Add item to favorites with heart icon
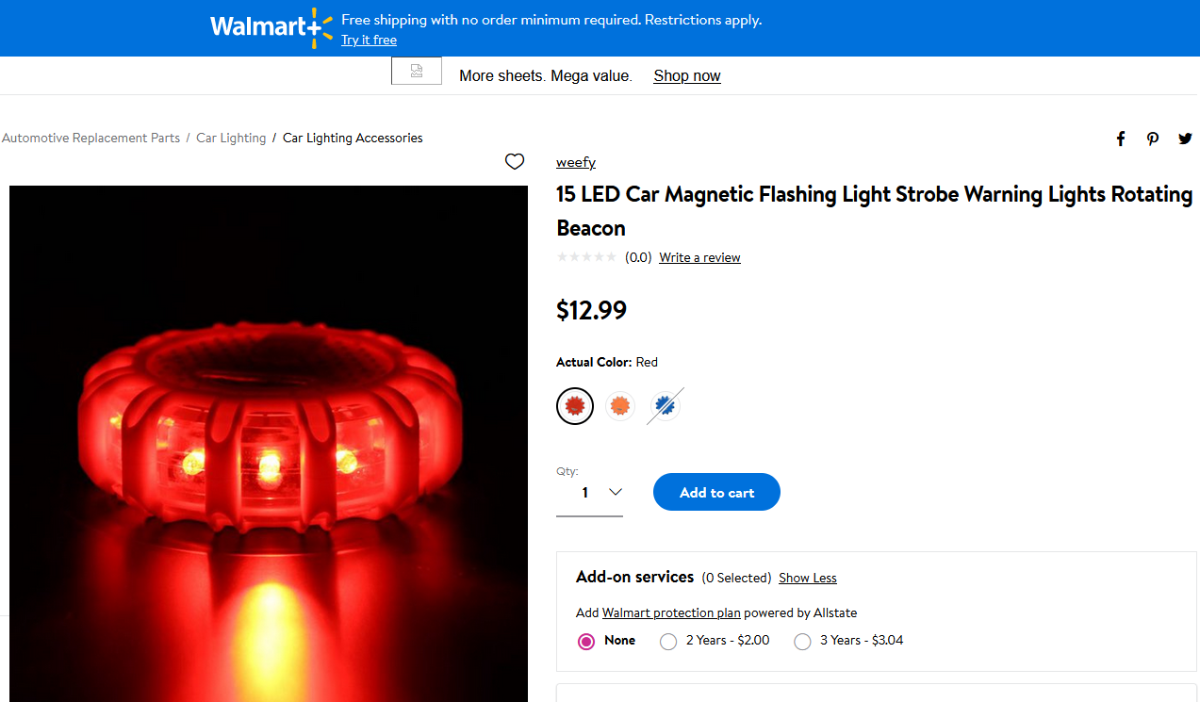The height and width of the screenshot is (702, 1200). (514, 162)
